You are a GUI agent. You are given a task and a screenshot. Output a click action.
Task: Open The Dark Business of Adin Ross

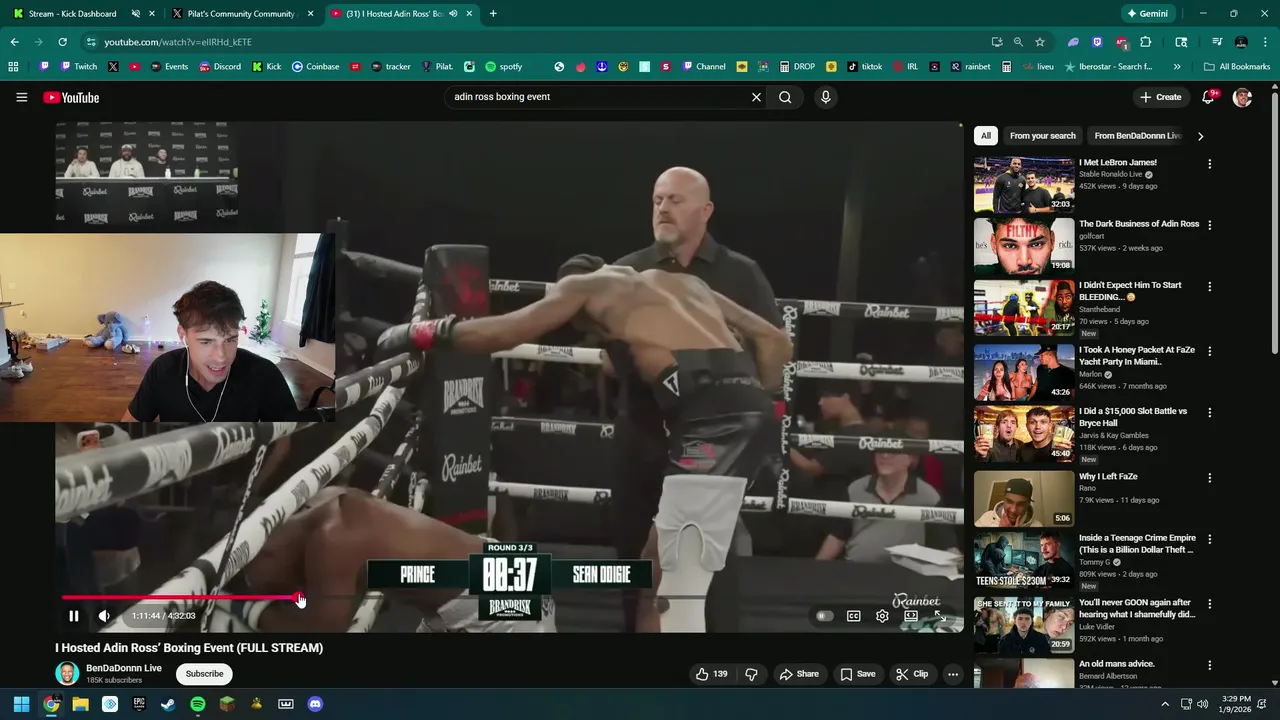point(1139,224)
